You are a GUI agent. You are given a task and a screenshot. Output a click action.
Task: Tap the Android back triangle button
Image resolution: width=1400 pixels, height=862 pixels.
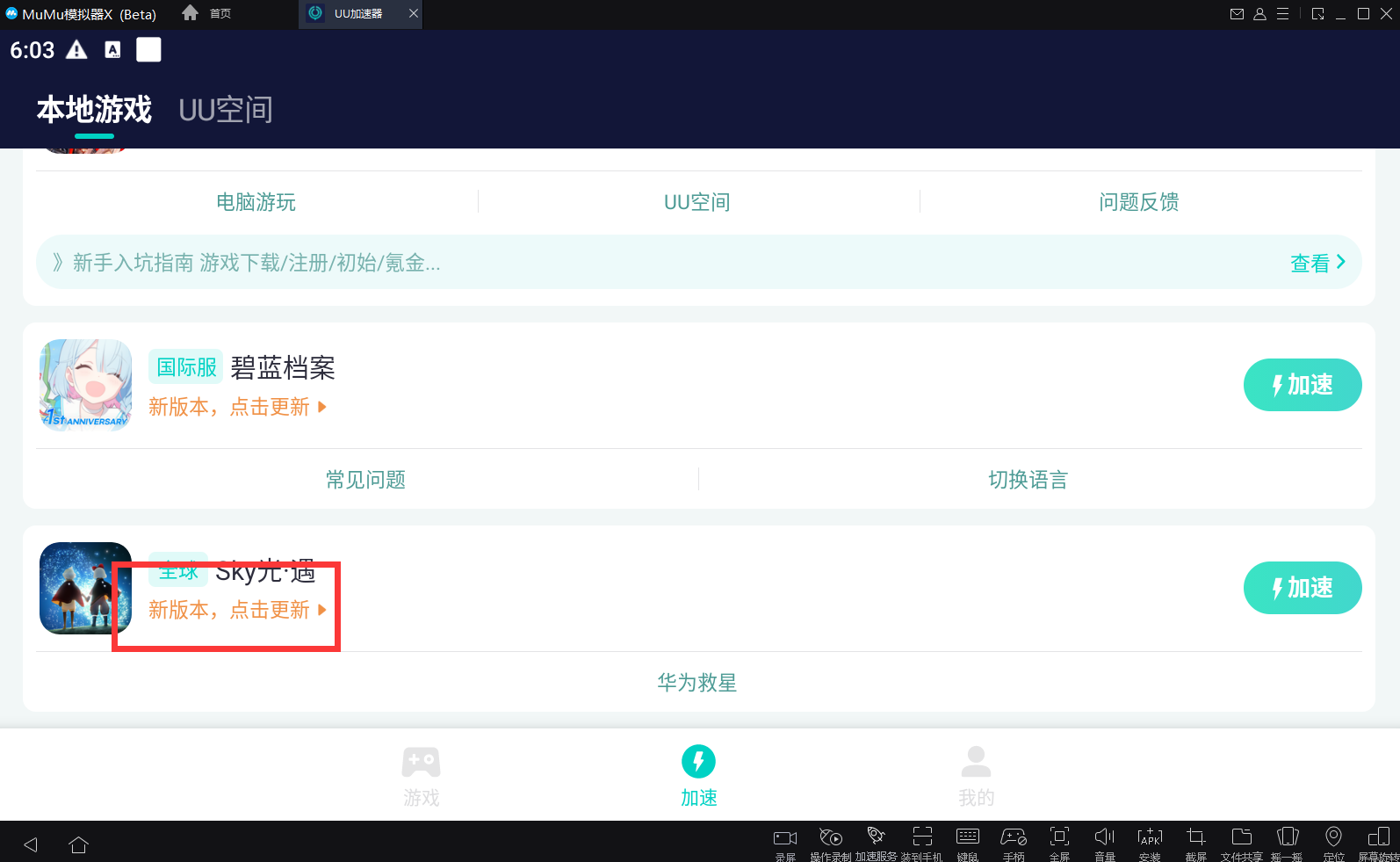31,844
